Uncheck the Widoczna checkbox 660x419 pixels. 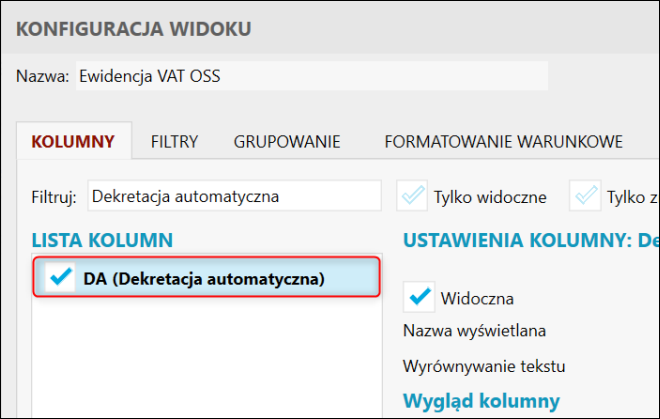420,297
